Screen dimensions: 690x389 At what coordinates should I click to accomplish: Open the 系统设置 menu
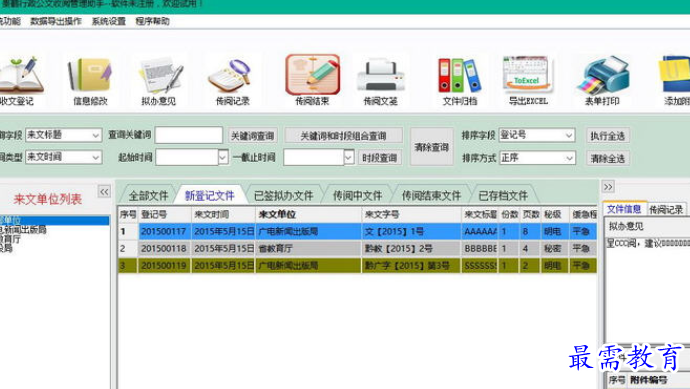click(109, 21)
